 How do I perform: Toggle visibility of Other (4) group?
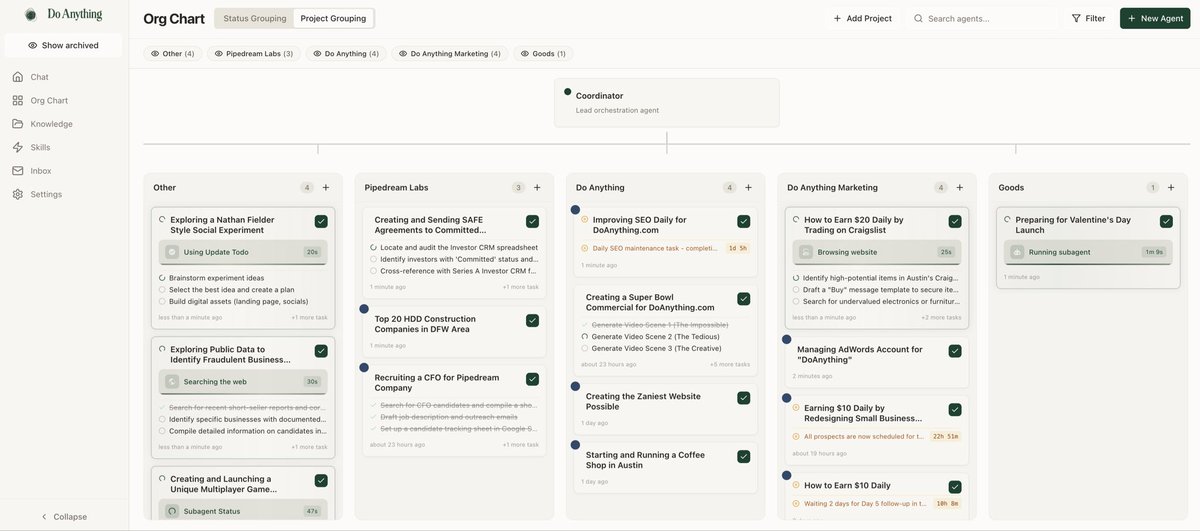(x=172, y=54)
